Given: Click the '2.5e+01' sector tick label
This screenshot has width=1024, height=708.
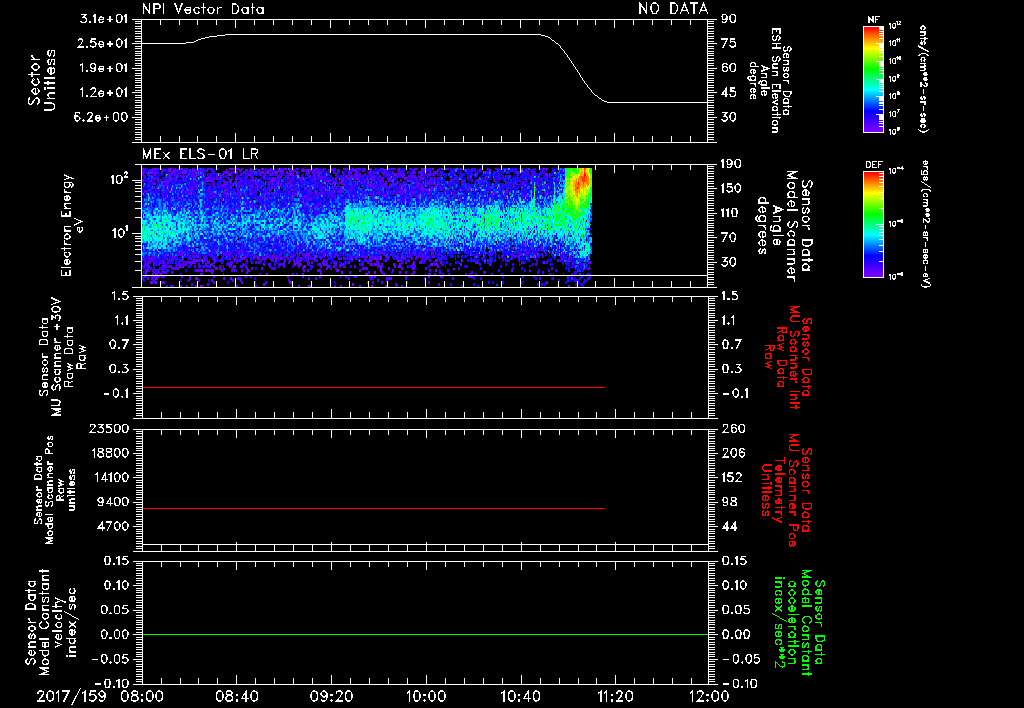Looking at the screenshot, I should pyautogui.click(x=104, y=43).
